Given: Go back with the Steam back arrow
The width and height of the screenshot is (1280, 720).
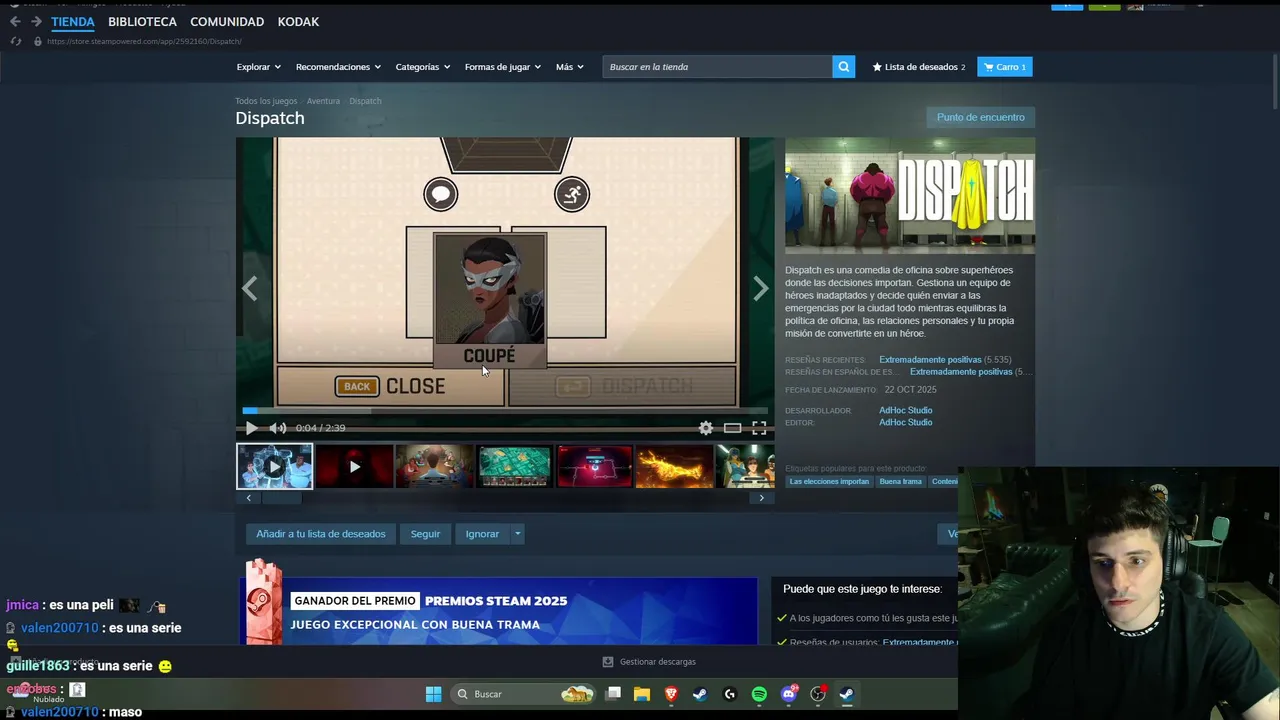Looking at the screenshot, I should click(x=15, y=21).
